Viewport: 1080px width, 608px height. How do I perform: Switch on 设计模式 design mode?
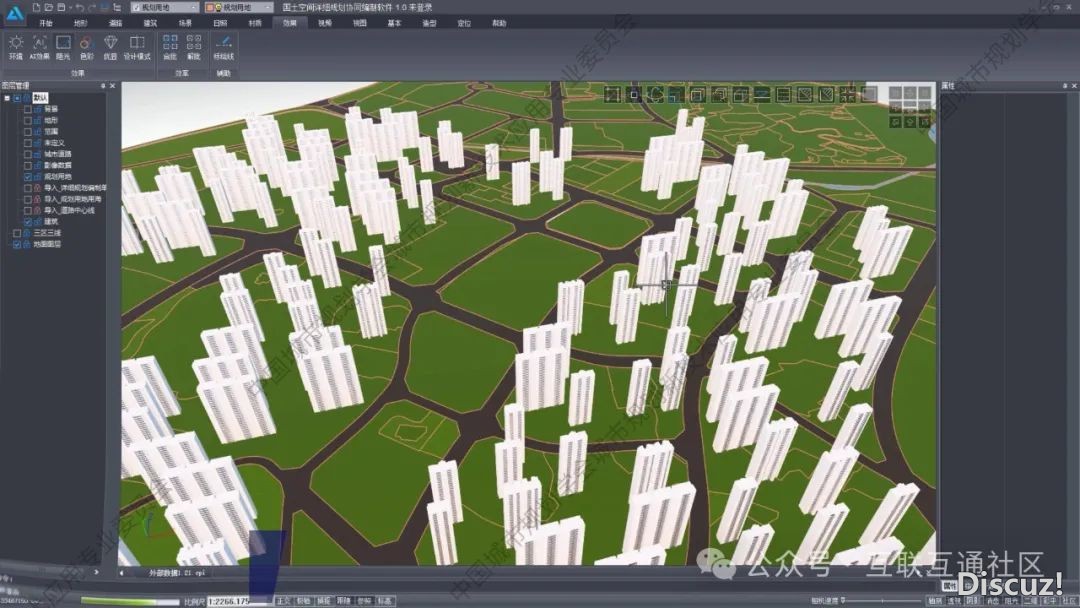pyautogui.click(x=137, y=48)
